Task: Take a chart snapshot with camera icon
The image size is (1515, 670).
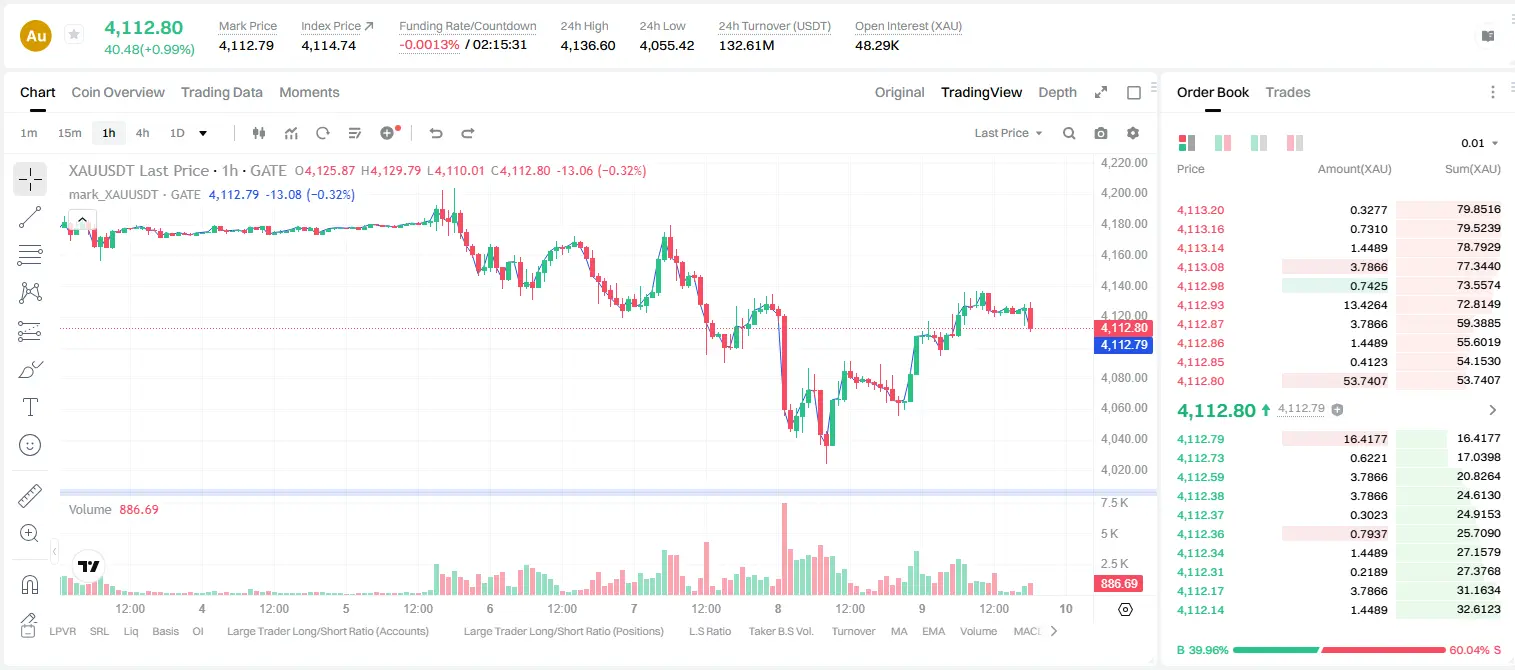Action: (x=1101, y=133)
